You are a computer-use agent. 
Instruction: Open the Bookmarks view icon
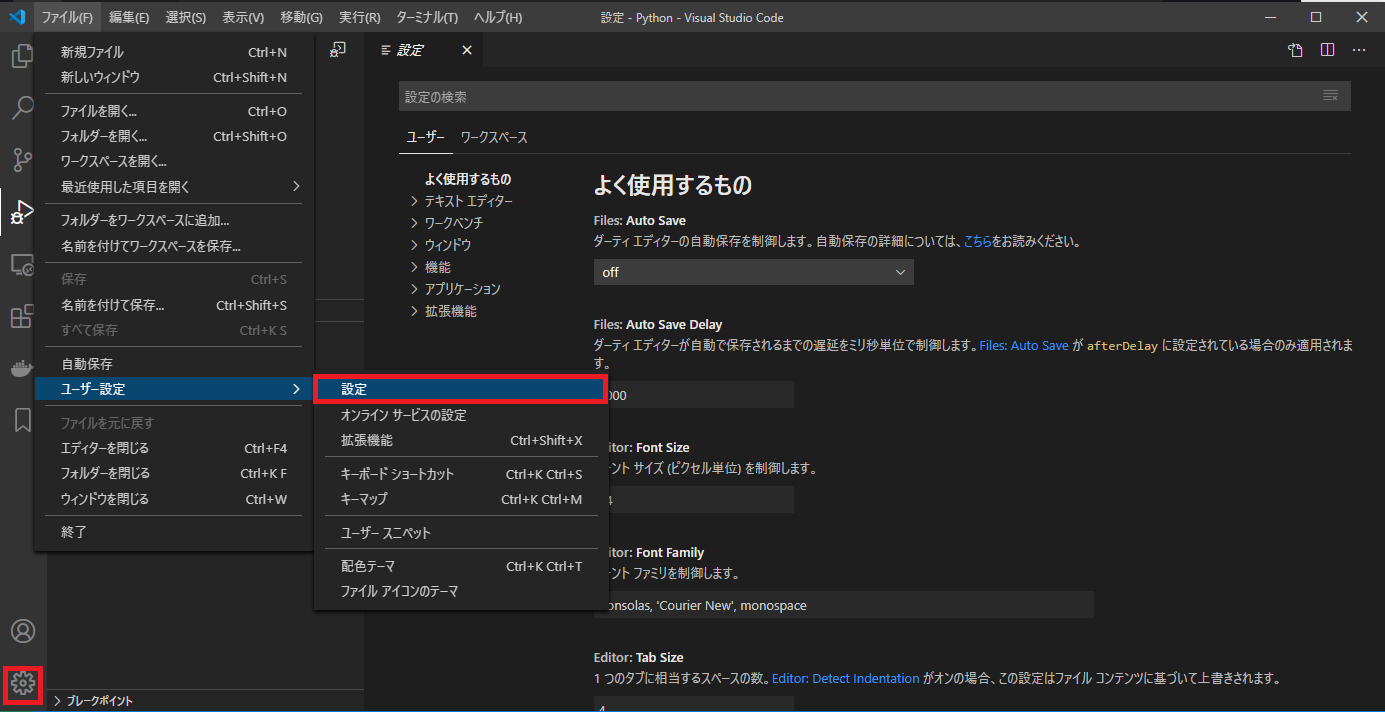22,421
